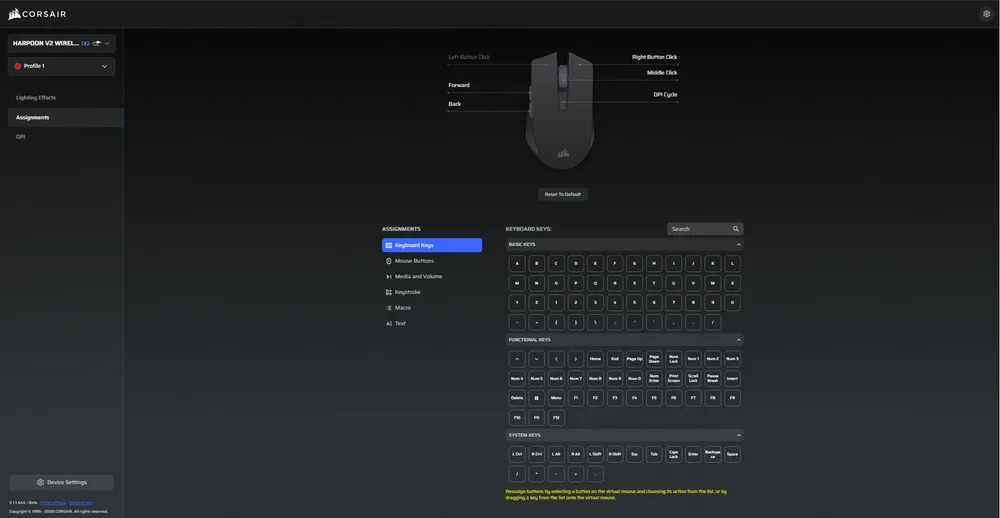The width and height of the screenshot is (1000, 518).
Task: Choose the Space system key
Action: pyautogui.click(x=732, y=454)
